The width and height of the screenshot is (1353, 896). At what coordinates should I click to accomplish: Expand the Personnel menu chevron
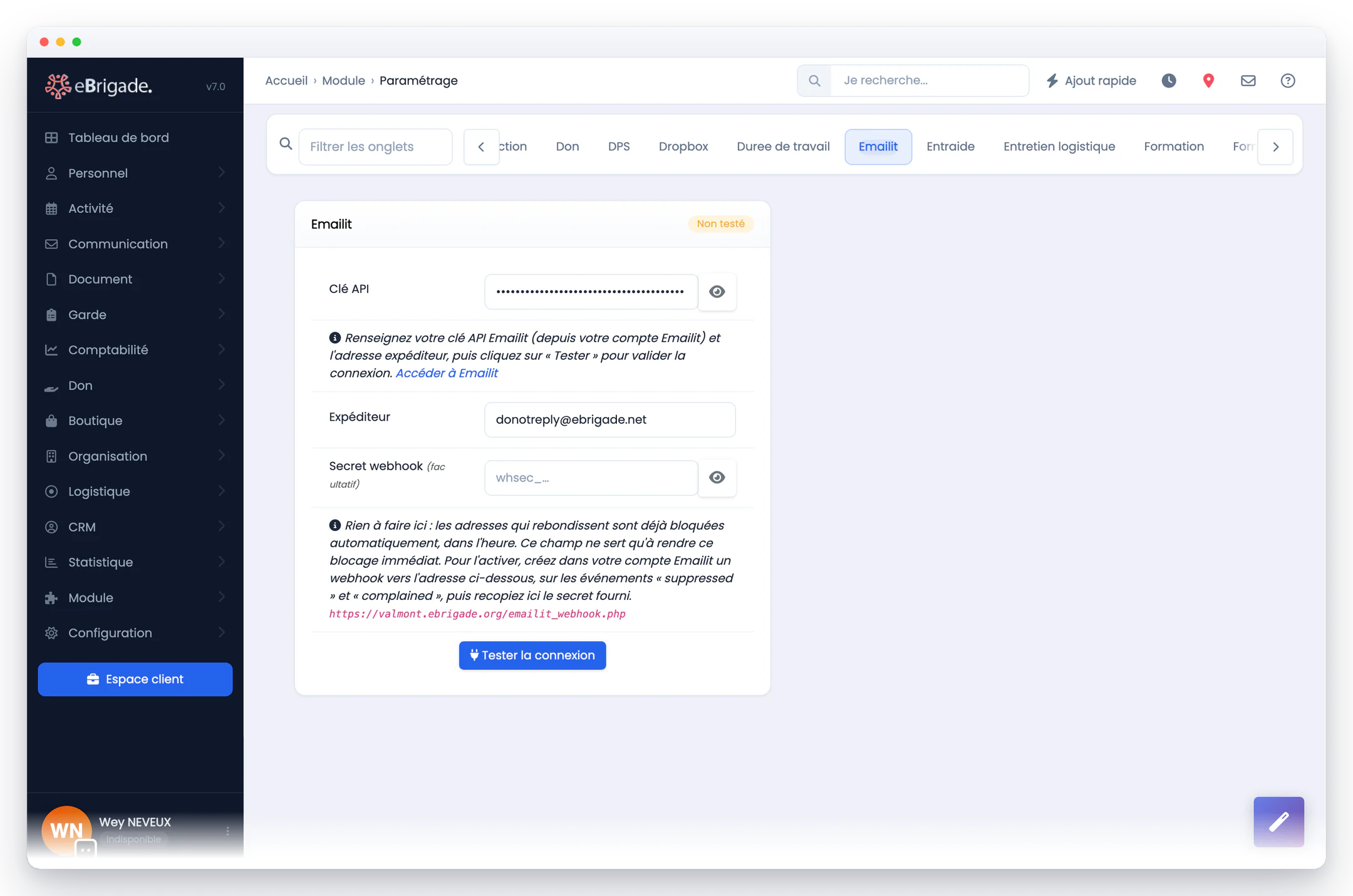[221, 173]
